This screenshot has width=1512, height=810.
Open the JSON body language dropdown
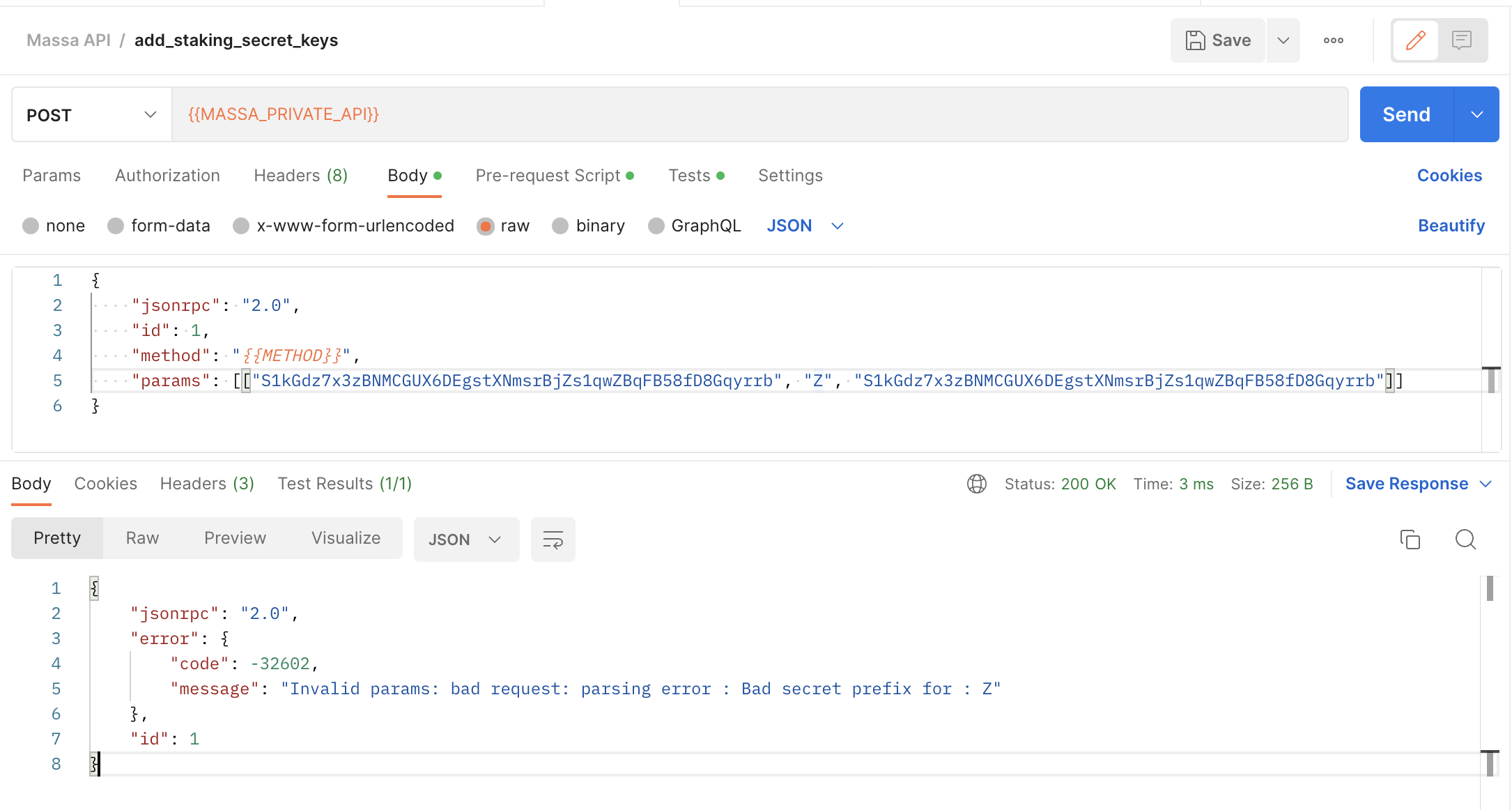805,225
